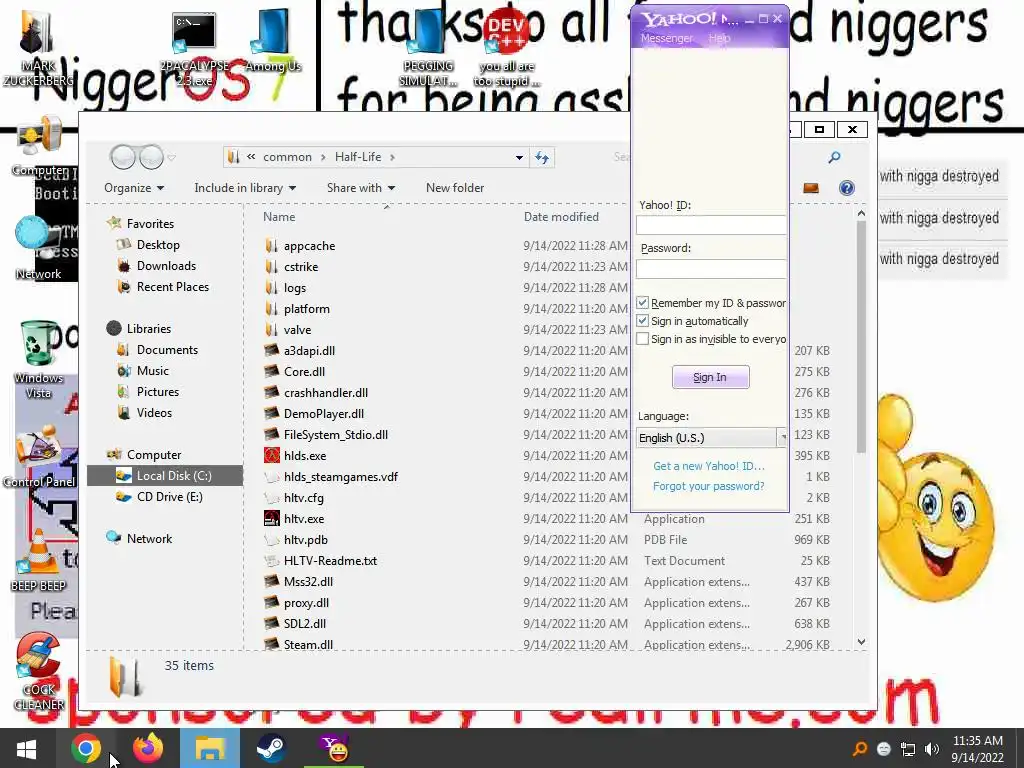The height and width of the screenshot is (768, 1024).
Task: Sort files by Date modified column
Action: pyautogui.click(x=561, y=217)
